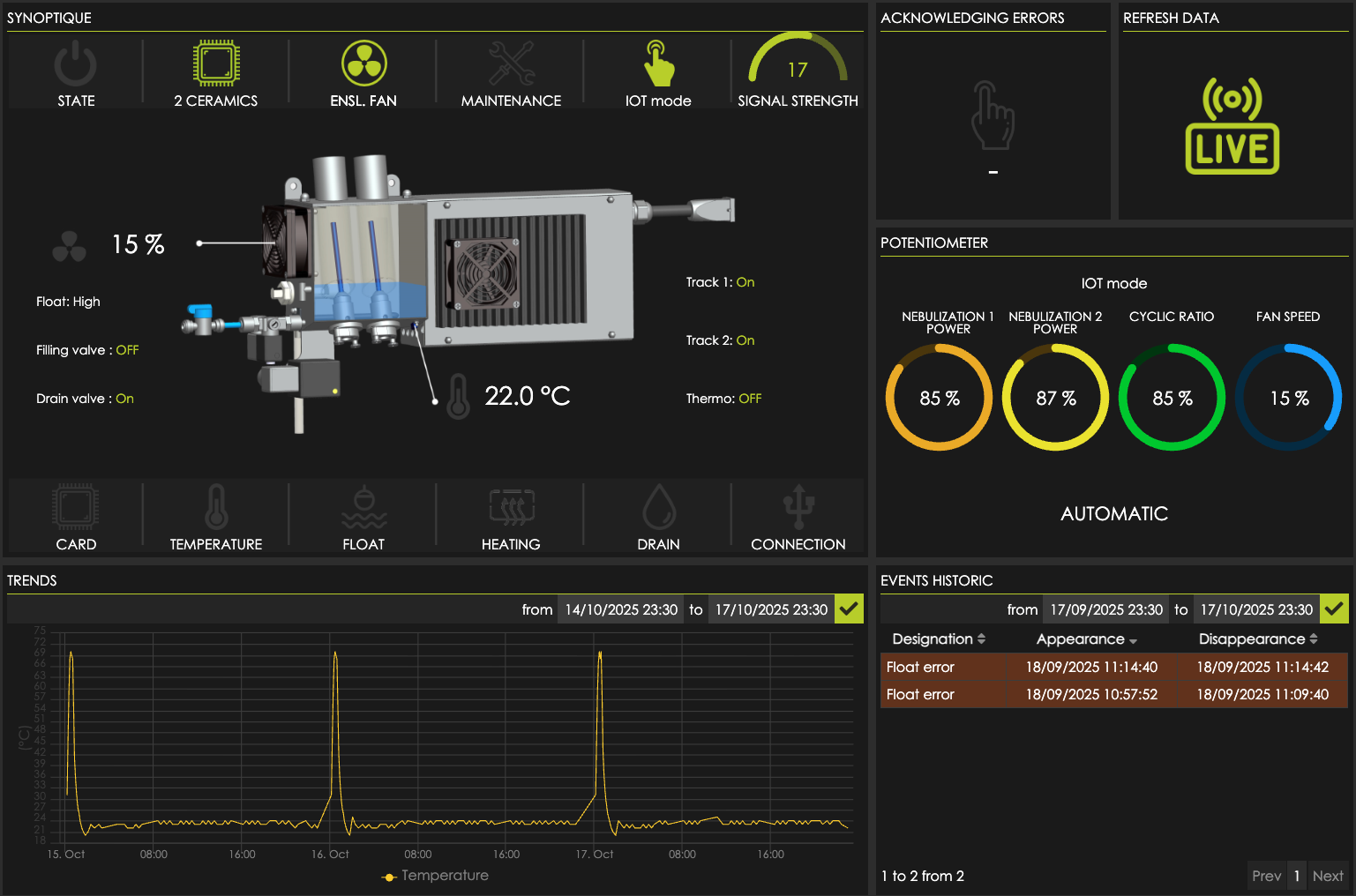The height and width of the screenshot is (896, 1356).
Task: Switch to the EVENTS HISTORIC panel
Action: click(x=938, y=580)
